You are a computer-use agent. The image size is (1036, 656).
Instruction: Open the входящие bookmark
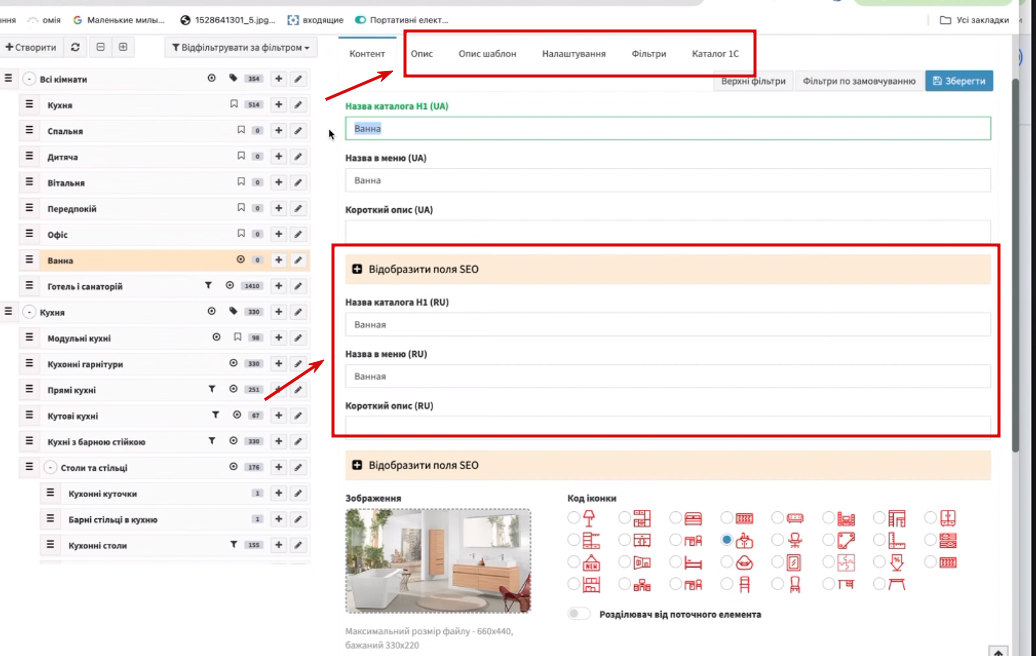[x=316, y=20]
